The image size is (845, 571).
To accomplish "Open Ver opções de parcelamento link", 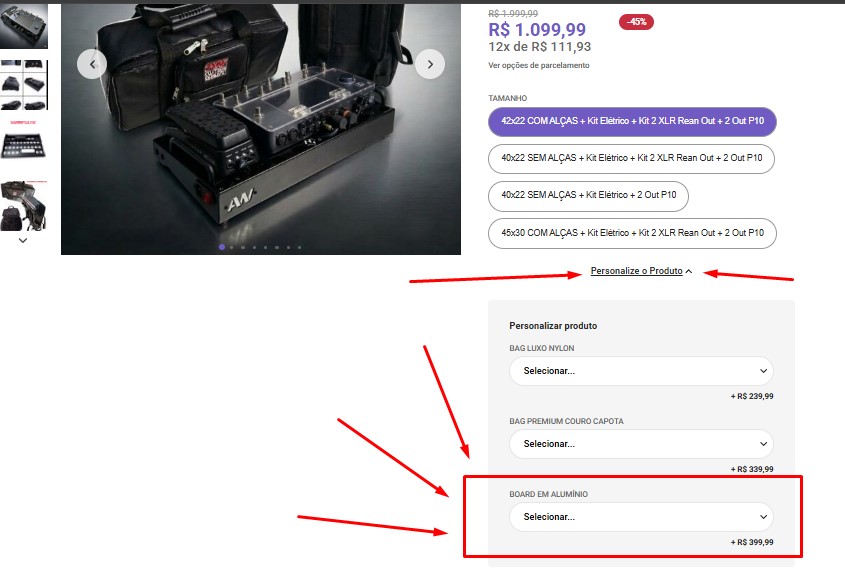I will coord(539,65).
